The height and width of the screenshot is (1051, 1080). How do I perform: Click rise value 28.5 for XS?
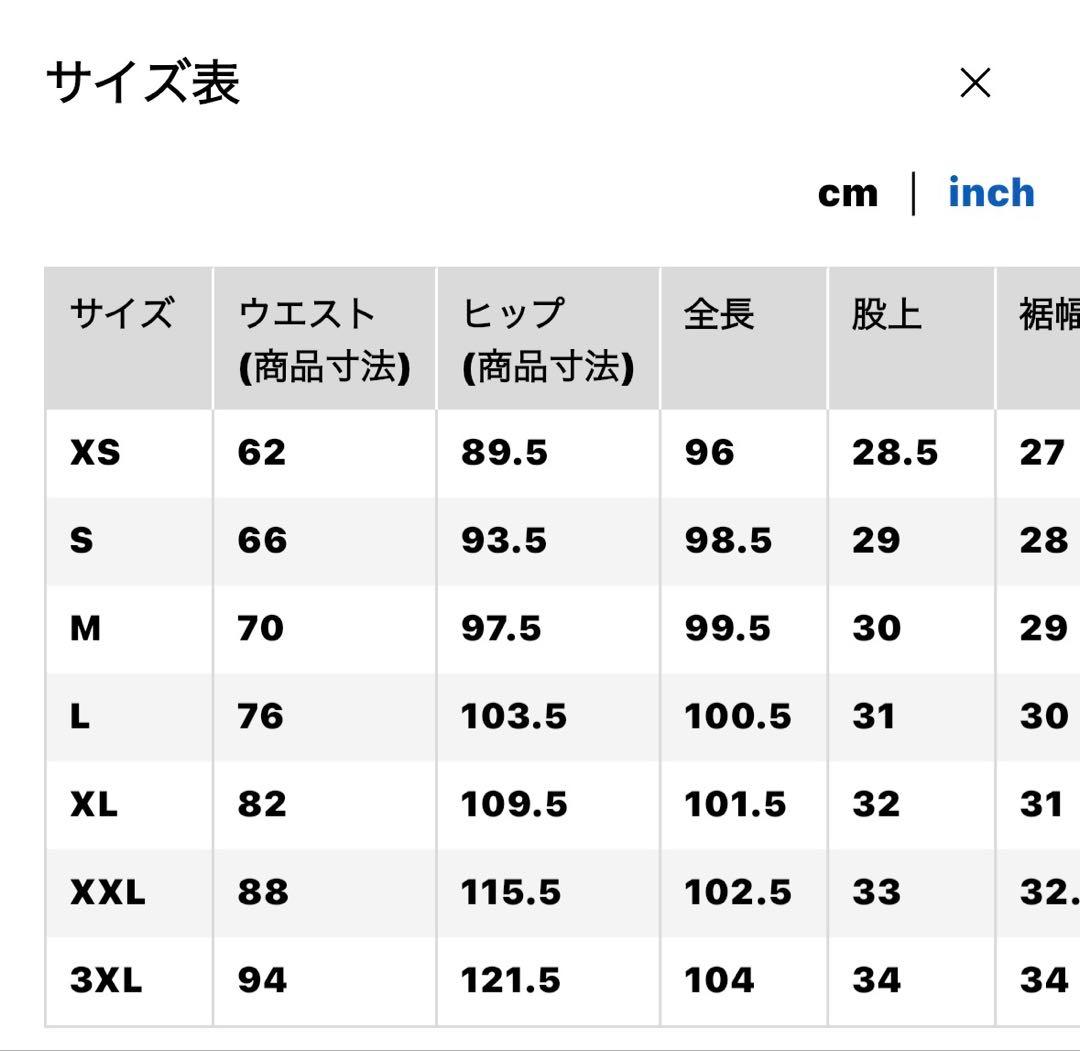pyautogui.click(x=895, y=452)
